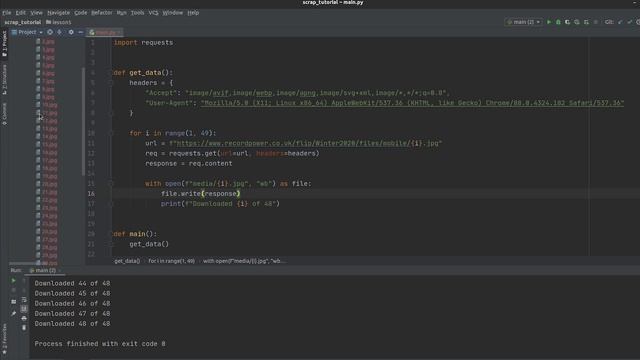Click the Git commit checkmark icon
The height and width of the screenshot is (360, 640).
coord(629,22)
